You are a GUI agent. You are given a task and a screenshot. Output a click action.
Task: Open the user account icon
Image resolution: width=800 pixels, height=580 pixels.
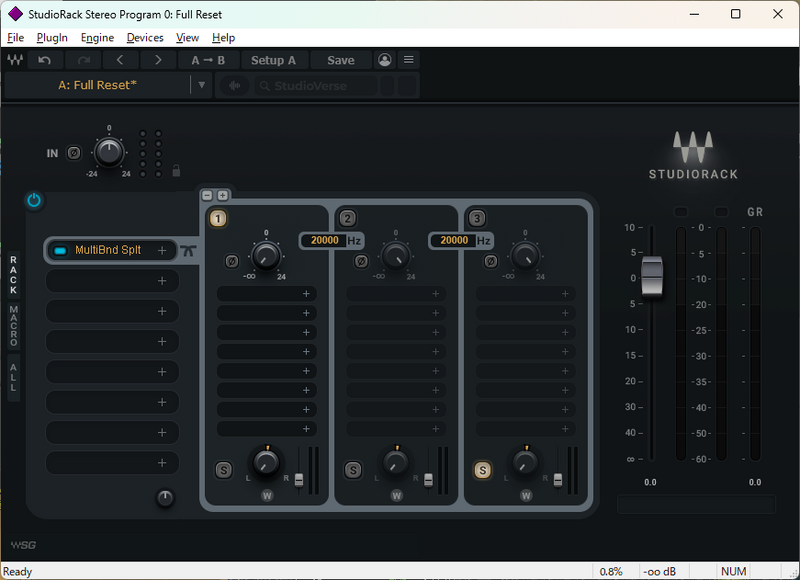pyautogui.click(x=386, y=60)
